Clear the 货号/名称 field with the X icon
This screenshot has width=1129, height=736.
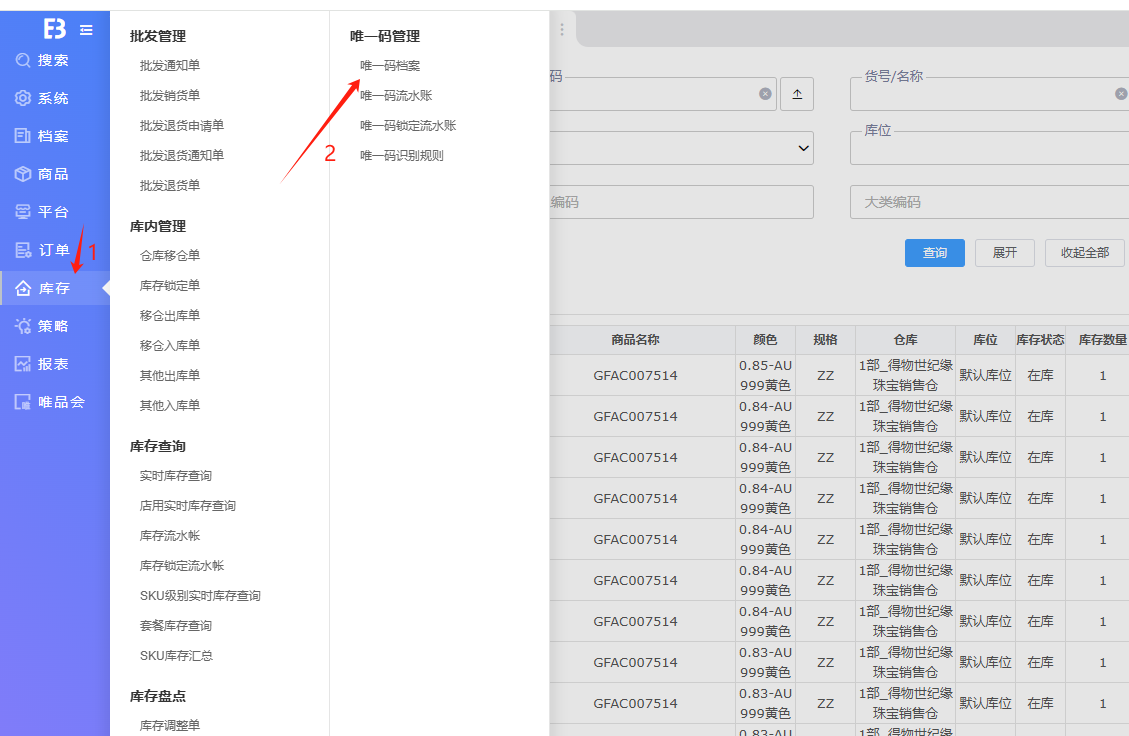click(1121, 94)
